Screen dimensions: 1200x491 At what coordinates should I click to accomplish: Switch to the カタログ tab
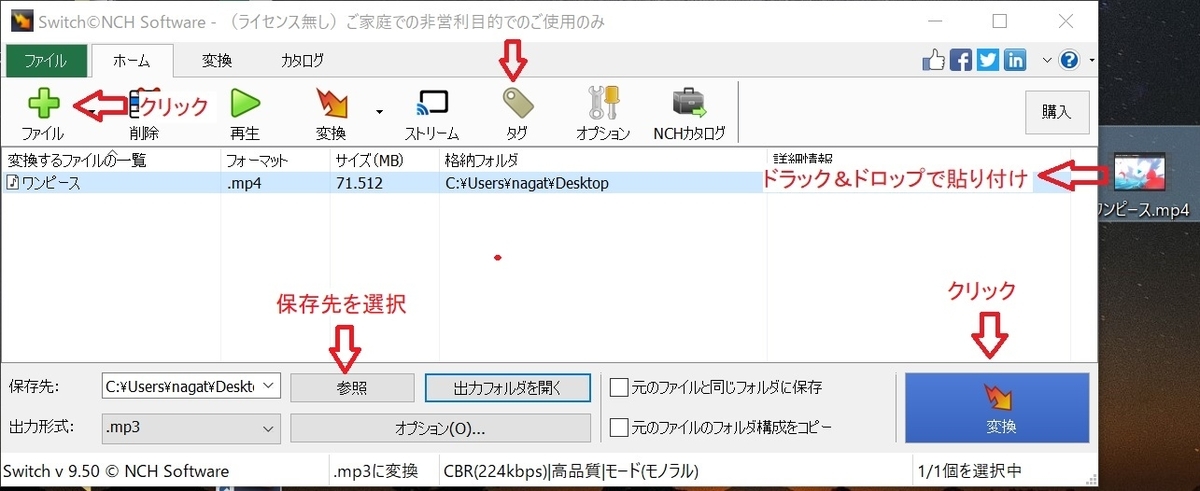302,60
